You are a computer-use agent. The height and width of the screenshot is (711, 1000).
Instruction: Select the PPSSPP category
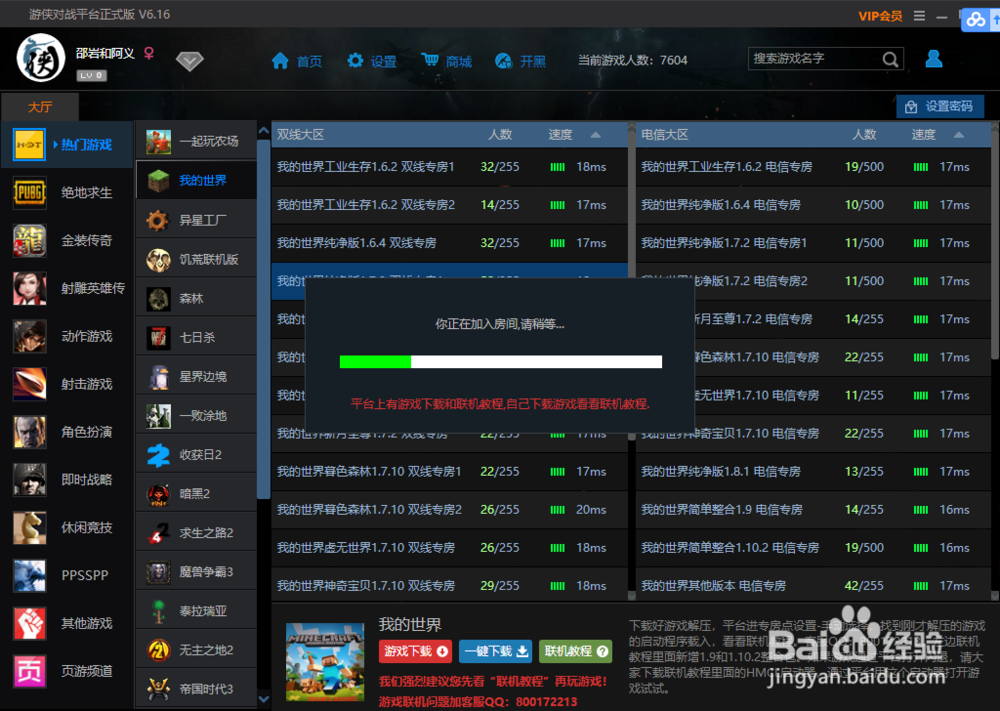pos(67,575)
